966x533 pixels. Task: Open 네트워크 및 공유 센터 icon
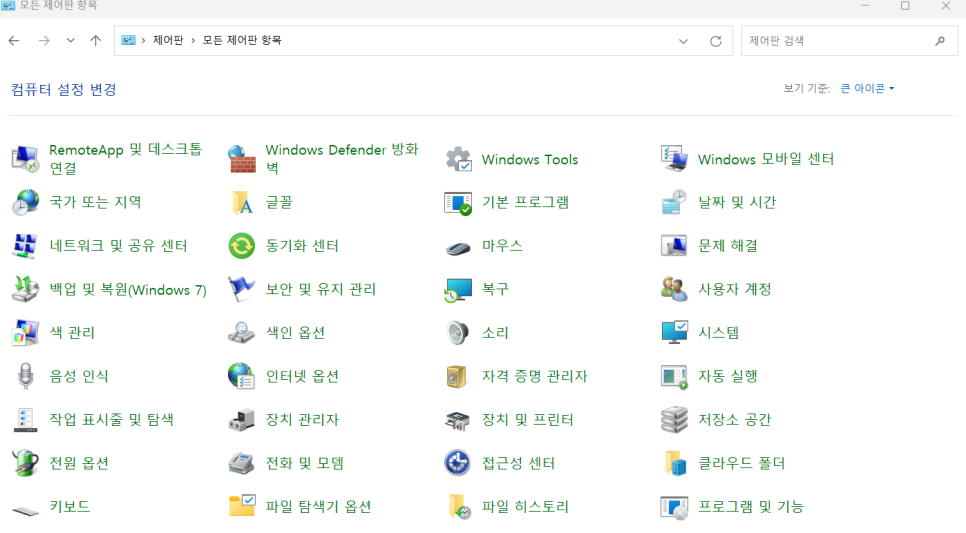point(25,246)
